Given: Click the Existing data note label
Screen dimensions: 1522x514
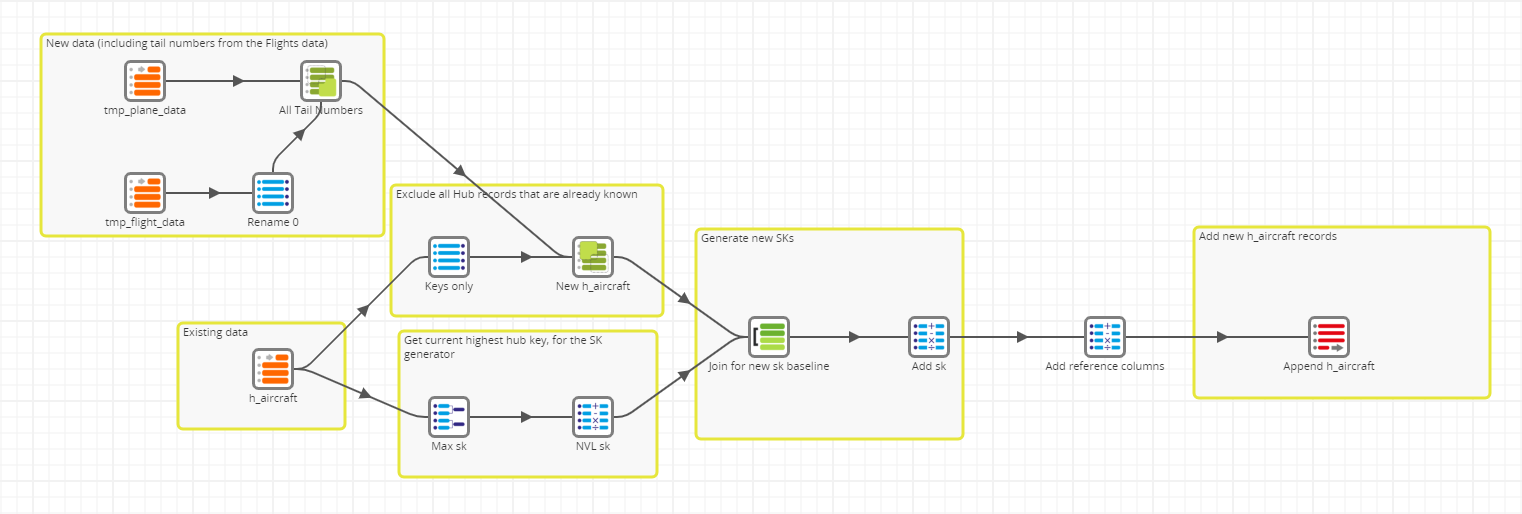Looking at the screenshot, I should pyautogui.click(x=216, y=332).
